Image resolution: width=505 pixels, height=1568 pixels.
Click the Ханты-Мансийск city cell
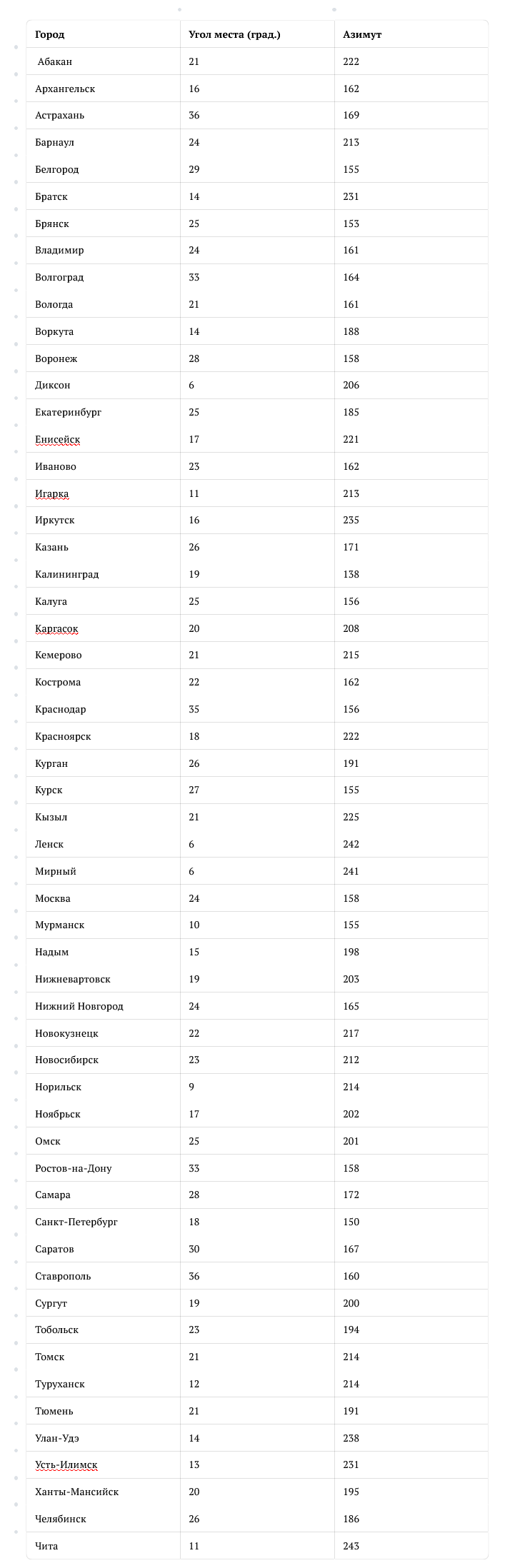click(76, 1492)
